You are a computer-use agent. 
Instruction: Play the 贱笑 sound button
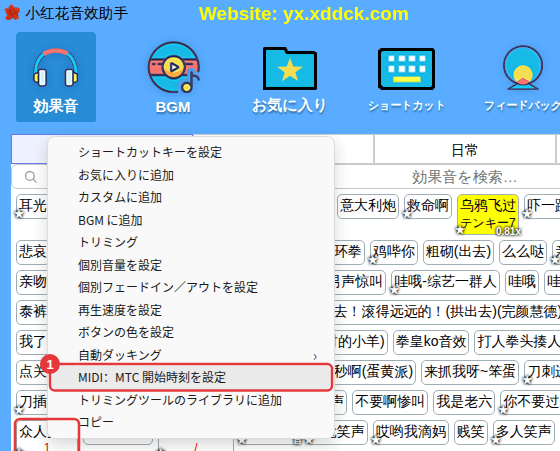click(x=471, y=432)
